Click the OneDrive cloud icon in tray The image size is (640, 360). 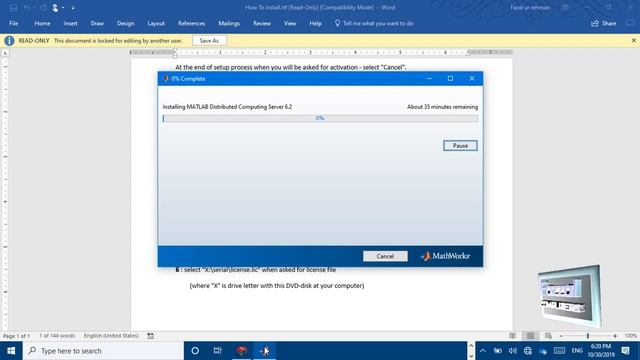click(543, 351)
